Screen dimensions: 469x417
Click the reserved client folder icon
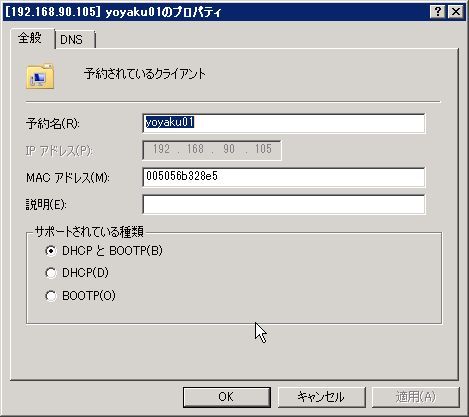click(40, 77)
